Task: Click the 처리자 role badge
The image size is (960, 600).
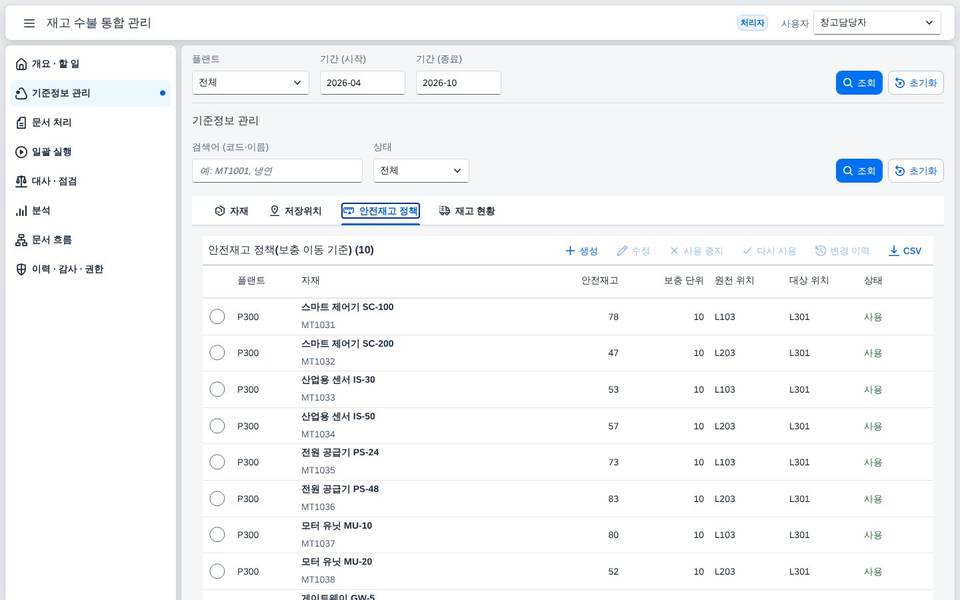Action: point(752,23)
